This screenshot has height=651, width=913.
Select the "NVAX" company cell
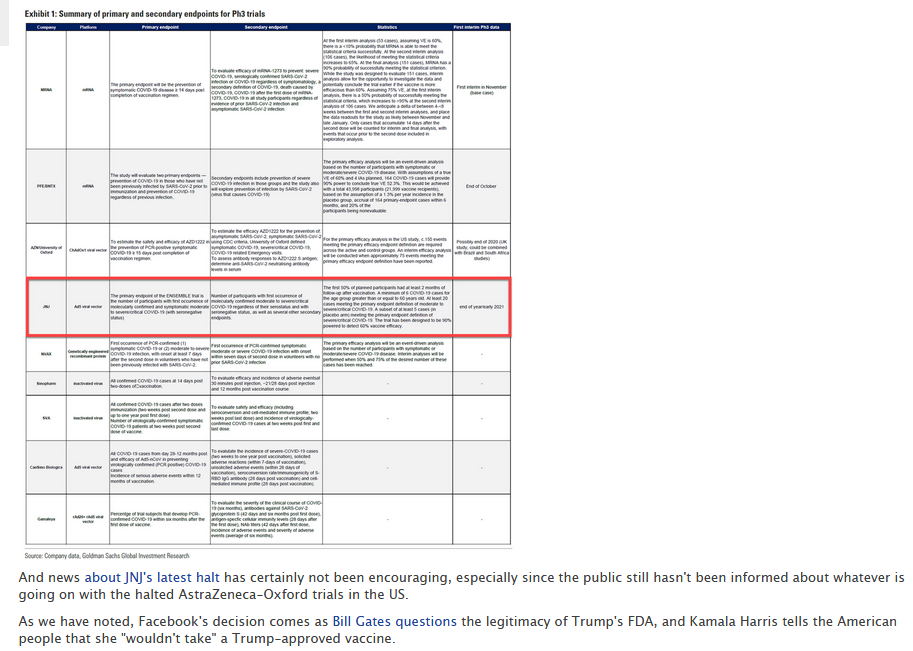click(x=46, y=354)
